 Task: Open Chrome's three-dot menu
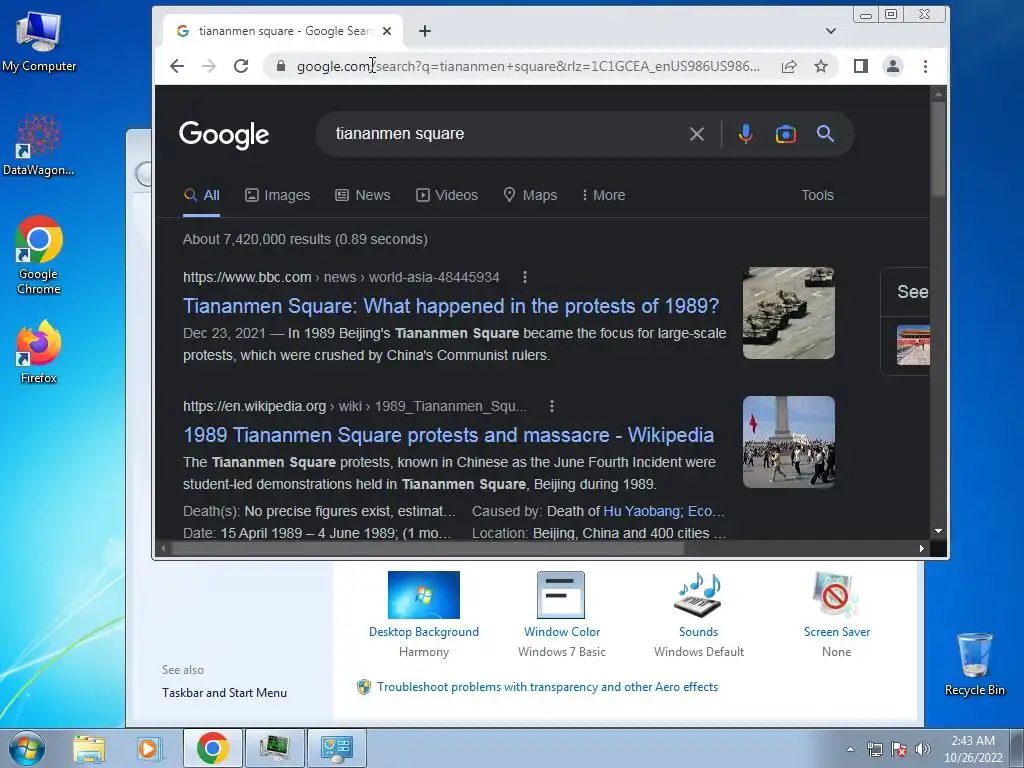(925, 66)
